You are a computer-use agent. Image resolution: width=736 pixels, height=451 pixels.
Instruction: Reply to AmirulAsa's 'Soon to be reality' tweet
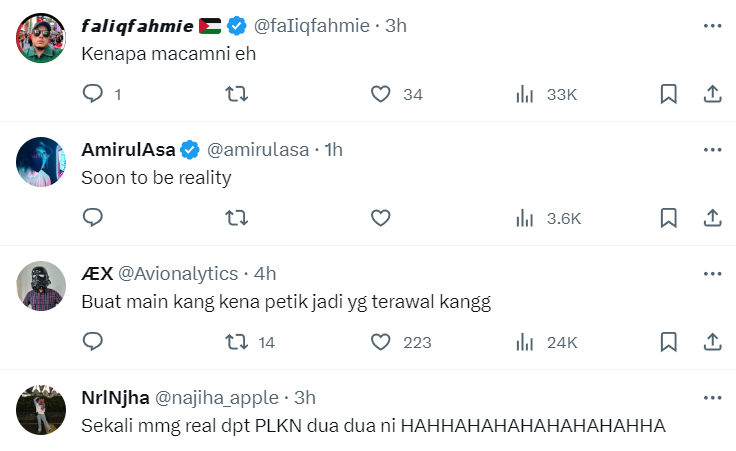pyautogui.click(x=93, y=218)
